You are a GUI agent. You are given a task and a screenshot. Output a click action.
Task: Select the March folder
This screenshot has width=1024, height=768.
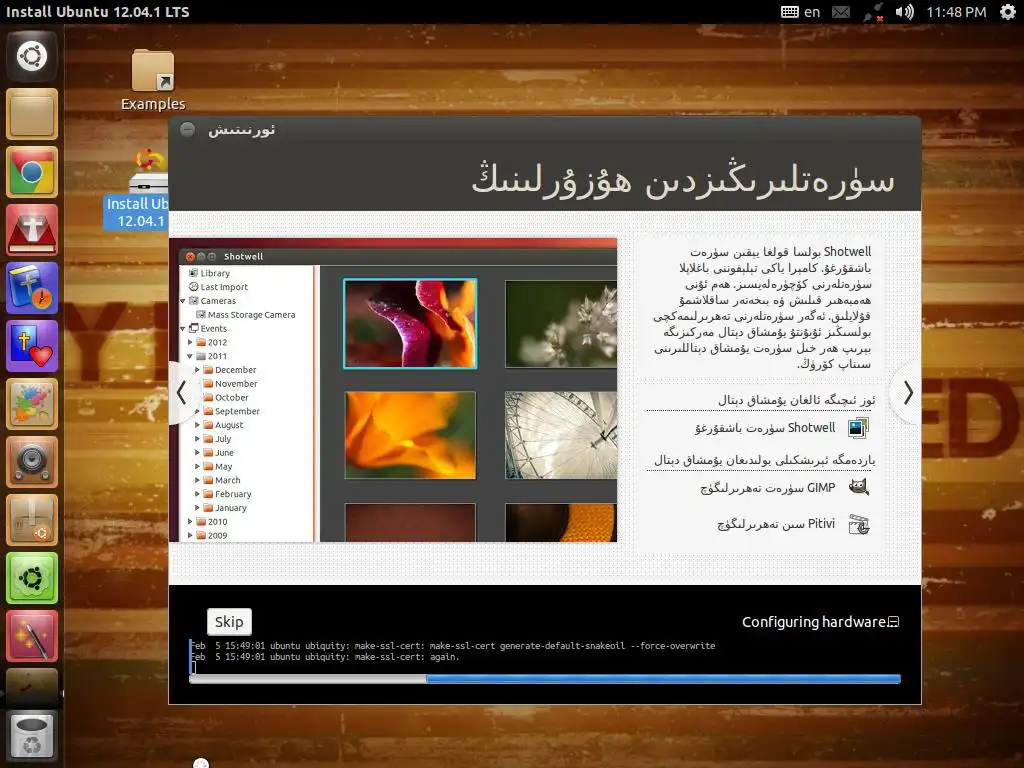(x=221, y=480)
